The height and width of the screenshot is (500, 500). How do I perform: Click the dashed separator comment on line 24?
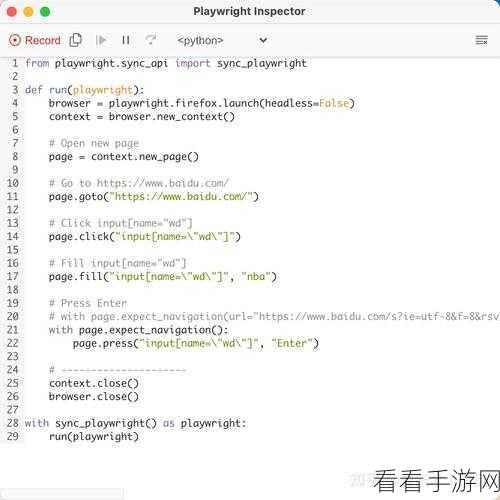coord(117,370)
